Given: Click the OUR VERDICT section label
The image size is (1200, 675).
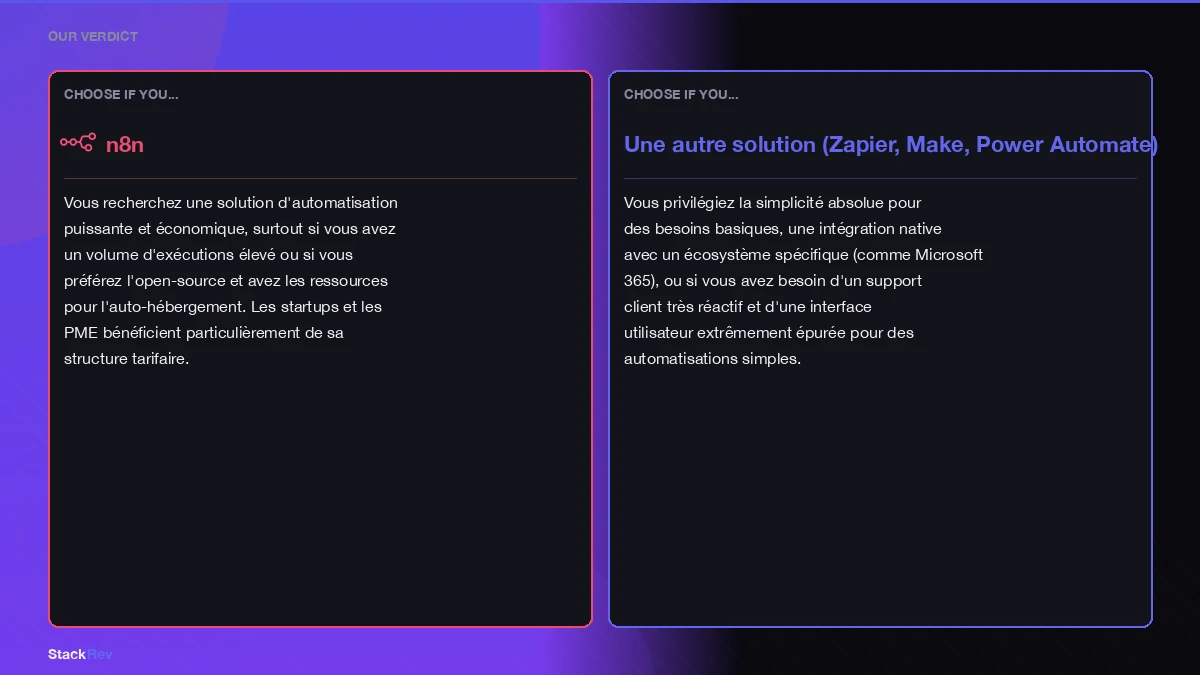Looking at the screenshot, I should tap(93, 36).
